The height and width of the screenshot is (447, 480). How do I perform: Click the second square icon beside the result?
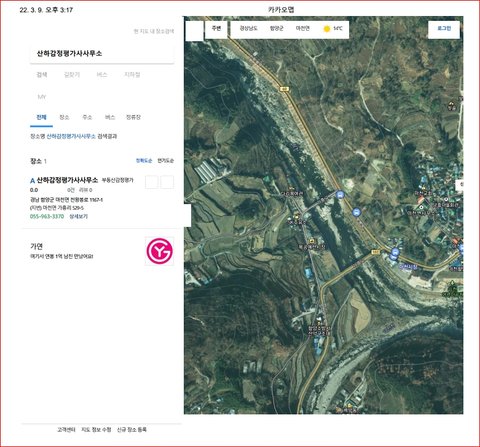pos(167,182)
